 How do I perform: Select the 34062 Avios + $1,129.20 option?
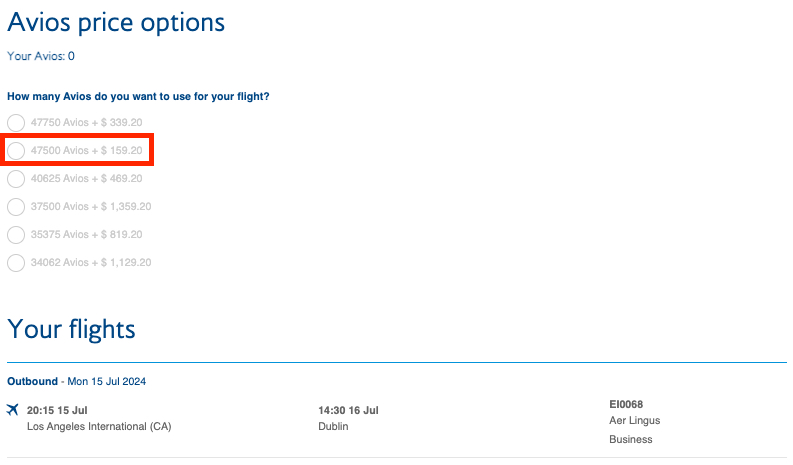click(x=16, y=263)
